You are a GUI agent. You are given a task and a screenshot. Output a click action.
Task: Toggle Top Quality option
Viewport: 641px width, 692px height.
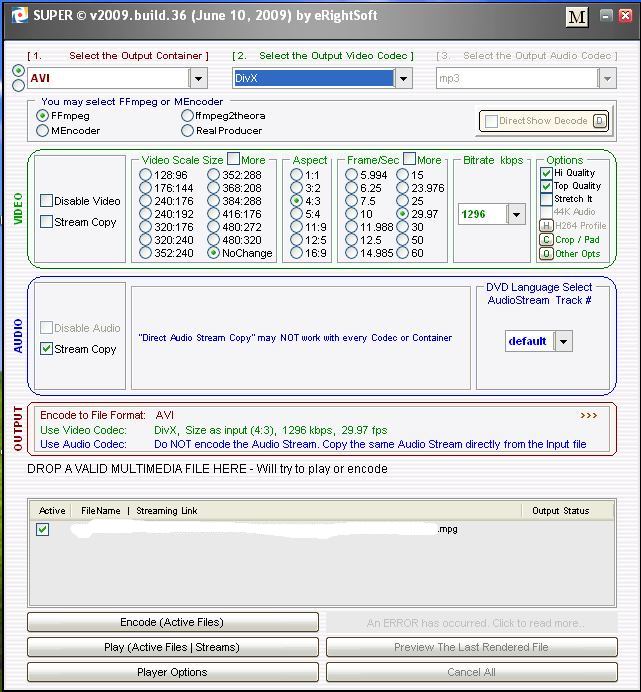[546, 186]
